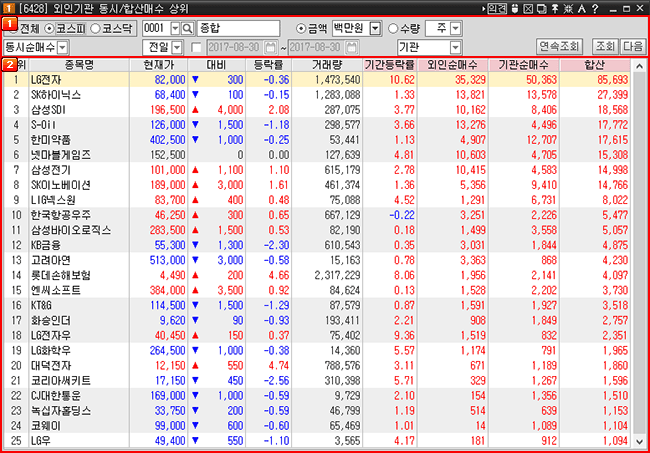
Task: Click the scrollbar down arrow of the table
Action: coord(639,441)
